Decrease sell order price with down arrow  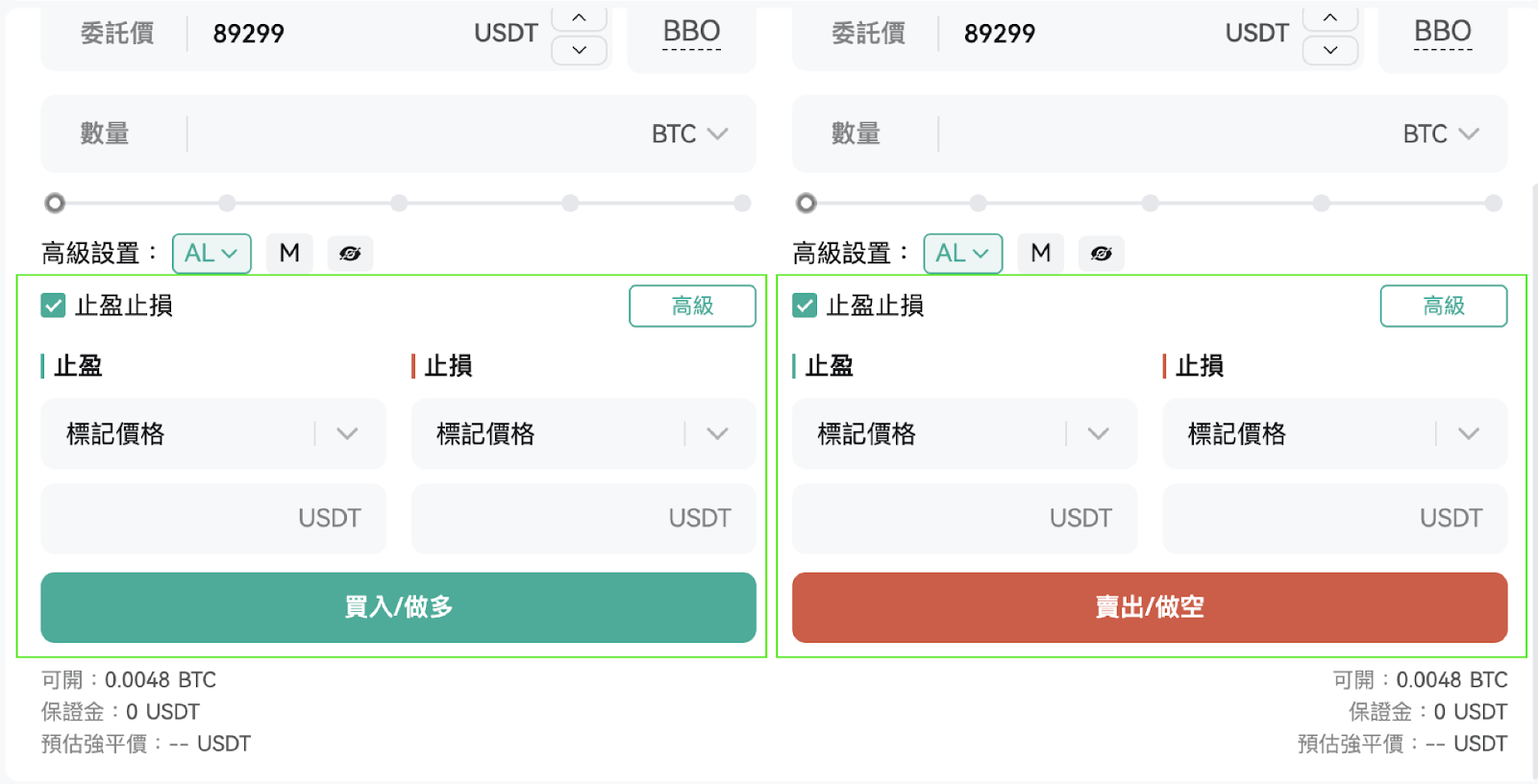pyautogui.click(x=1330, y=50)
